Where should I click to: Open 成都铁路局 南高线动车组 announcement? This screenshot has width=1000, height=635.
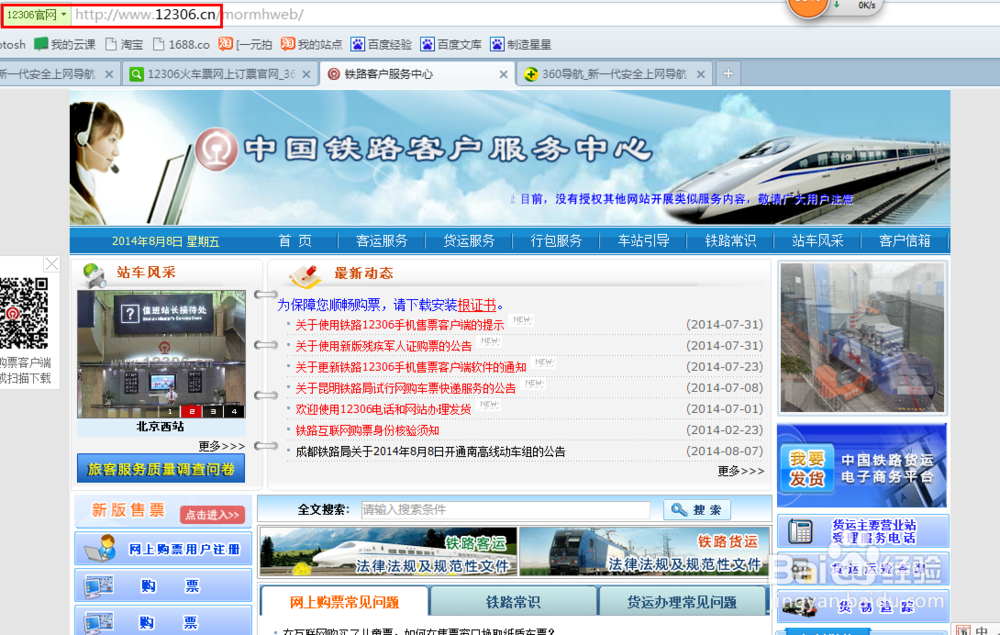pyautogui.click(x=430, y=451)
